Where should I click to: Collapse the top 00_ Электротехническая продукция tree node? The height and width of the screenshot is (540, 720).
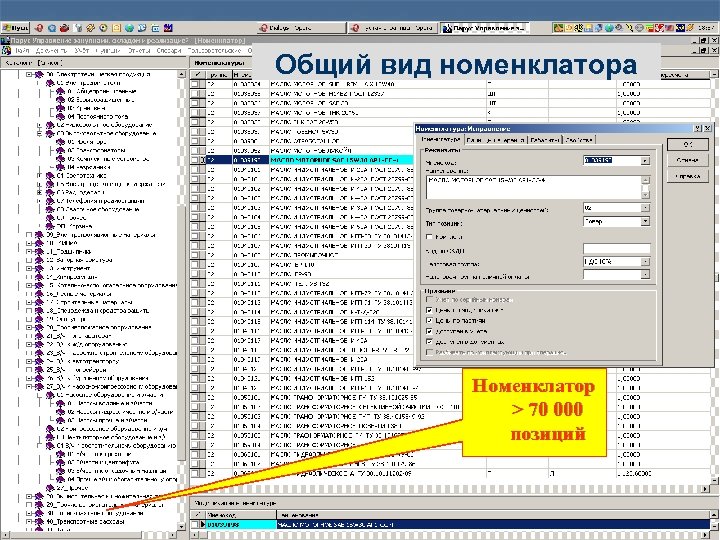(x=29, y=74)
